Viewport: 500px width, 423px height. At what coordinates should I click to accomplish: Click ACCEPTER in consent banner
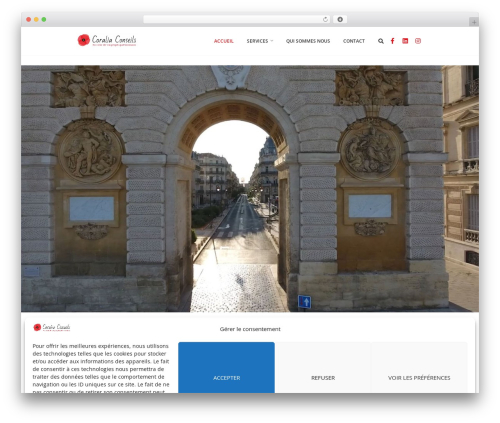tap(226, 368)
